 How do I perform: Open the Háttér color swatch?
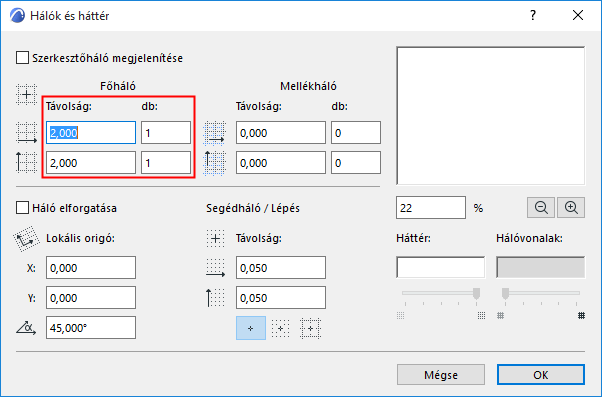coord(440,267)
